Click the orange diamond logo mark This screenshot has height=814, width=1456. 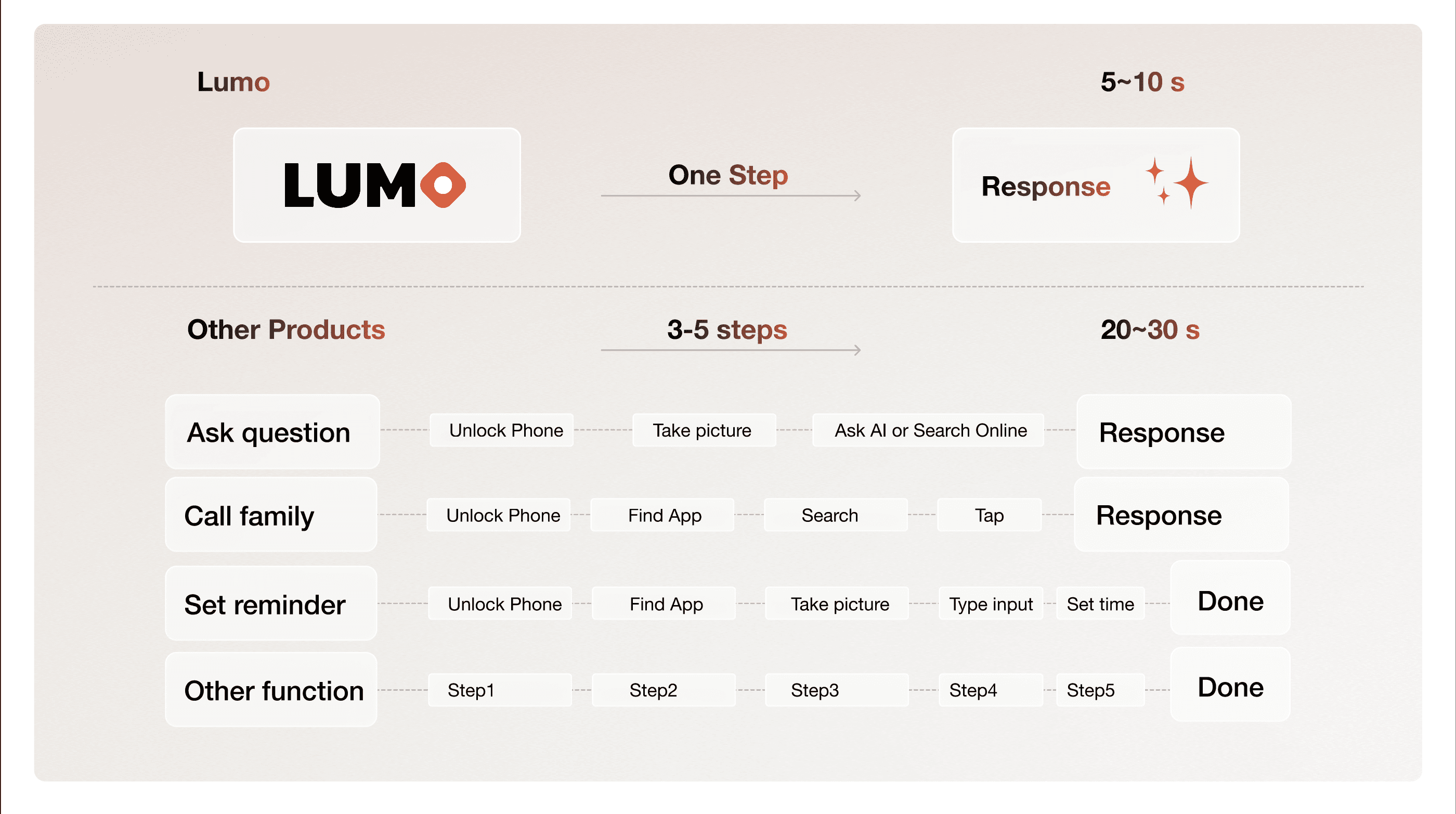pos(443,185)
